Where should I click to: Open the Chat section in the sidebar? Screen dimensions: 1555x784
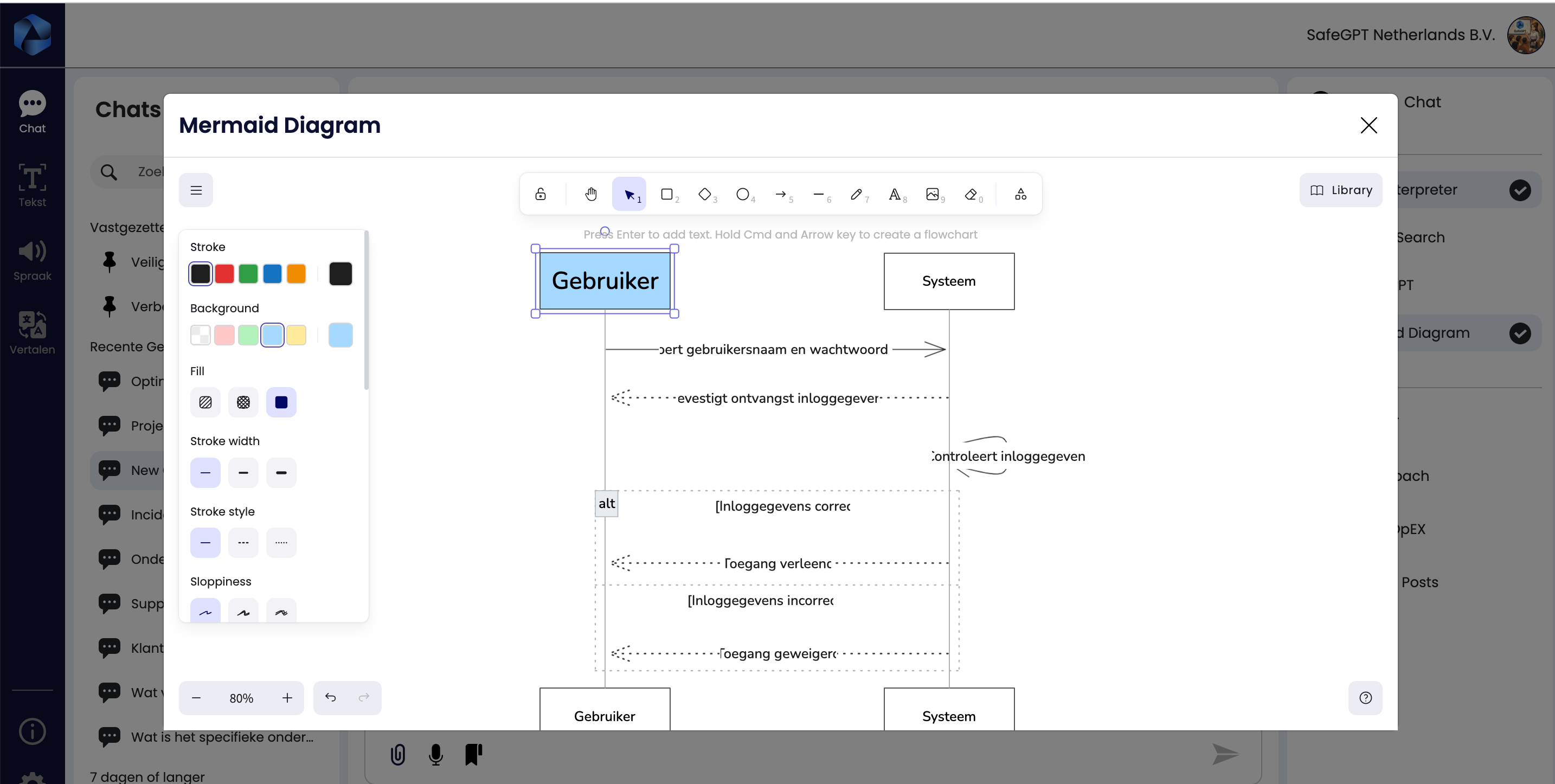(x=32, y=112)
